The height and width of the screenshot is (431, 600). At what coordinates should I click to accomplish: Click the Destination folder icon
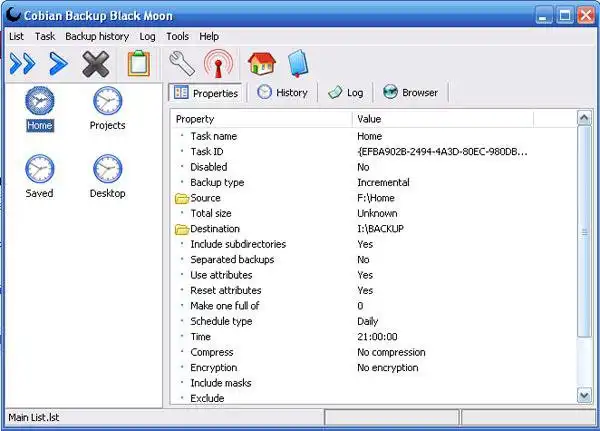[182, 229]
